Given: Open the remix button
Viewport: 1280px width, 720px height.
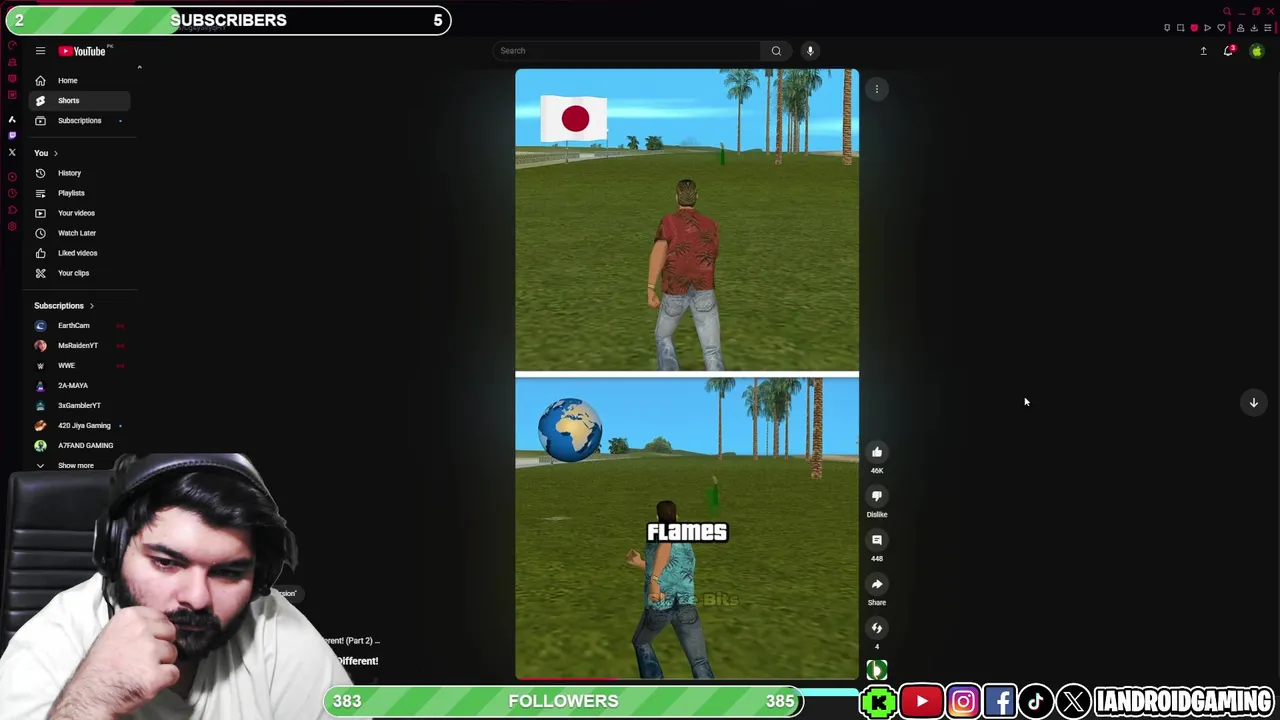Looking at the screenshot, I should (x=877, y=628).
